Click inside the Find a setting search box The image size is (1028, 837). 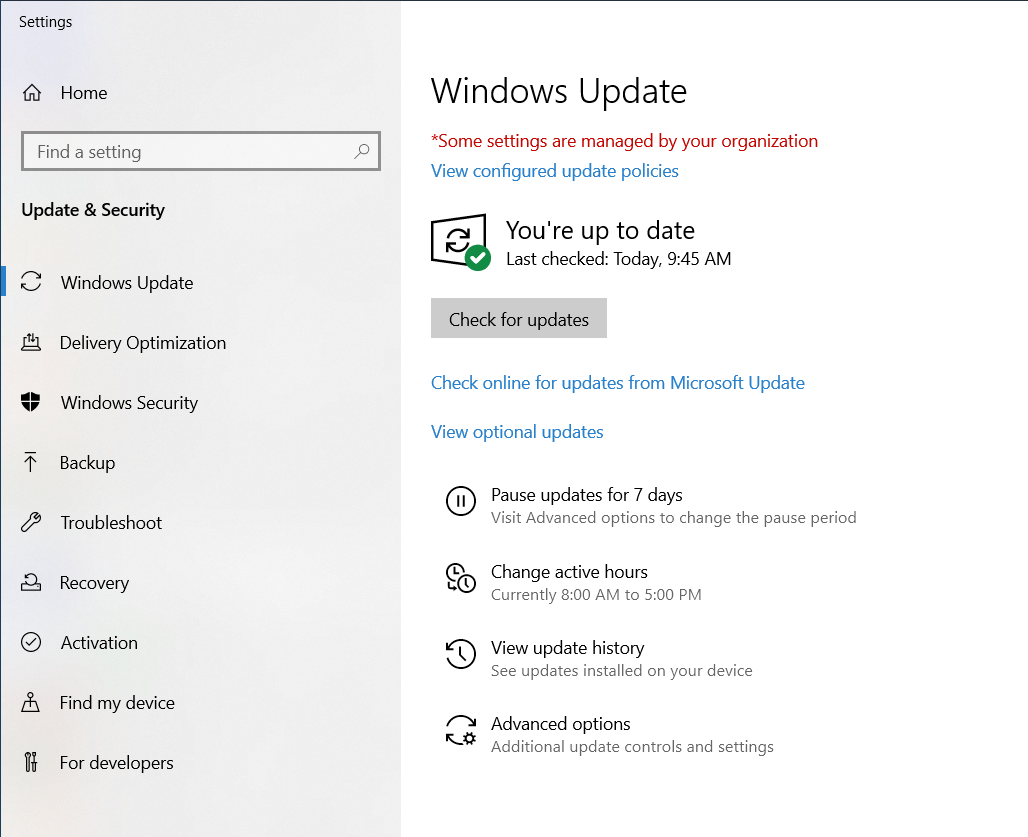180,151
